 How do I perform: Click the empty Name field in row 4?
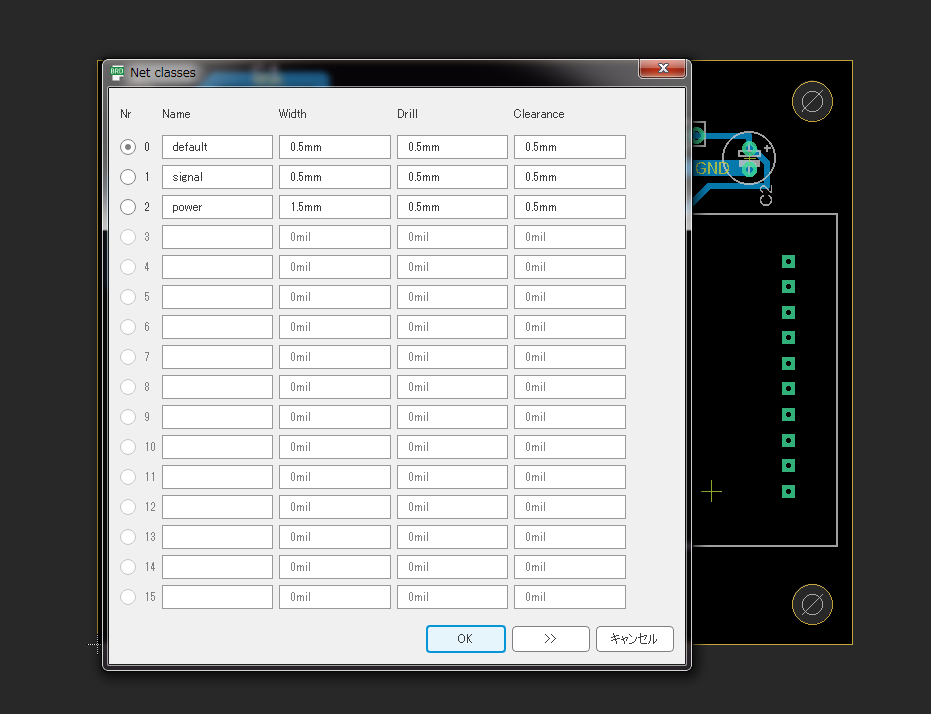pyautogui.click(x=217, y=267)
